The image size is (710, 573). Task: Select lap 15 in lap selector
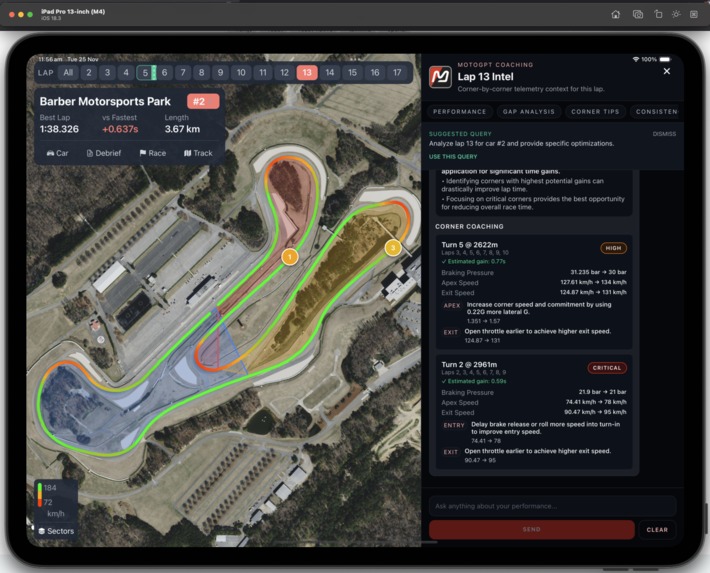(x=352, y=72)
